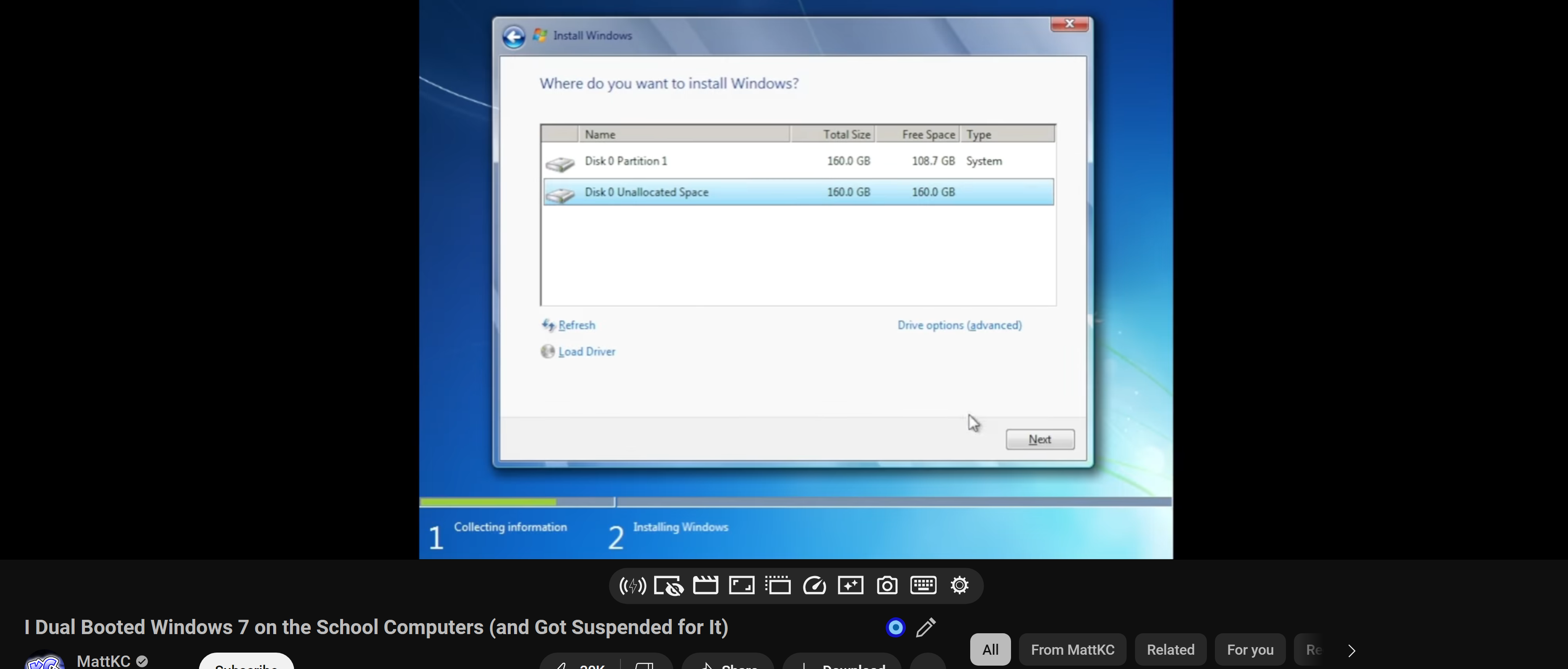Click the verified badge next to MattKC
Image resolution: width=1568 pixels, height=669 pixels.
click(x=142, y=661)
